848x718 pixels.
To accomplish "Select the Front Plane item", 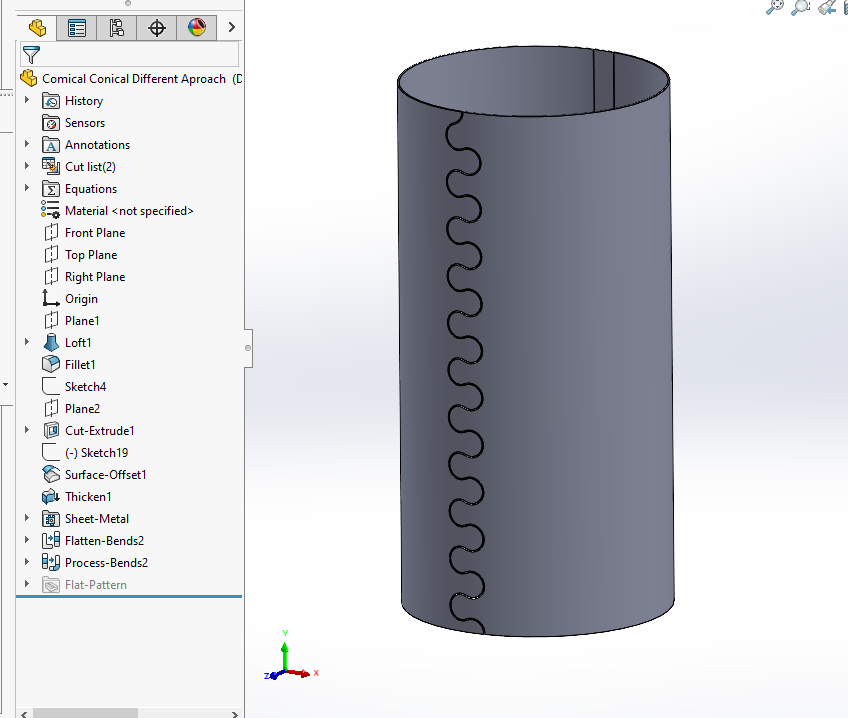I will pos(95,233).
